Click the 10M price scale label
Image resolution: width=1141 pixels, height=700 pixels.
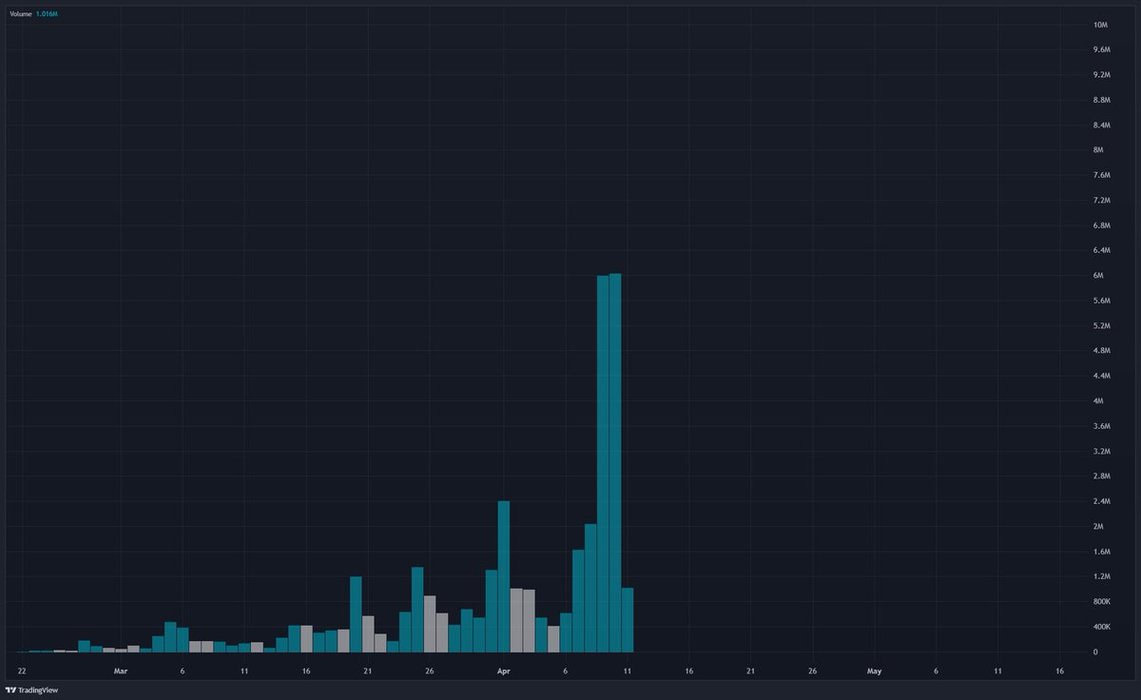[x=1100, y=25]
